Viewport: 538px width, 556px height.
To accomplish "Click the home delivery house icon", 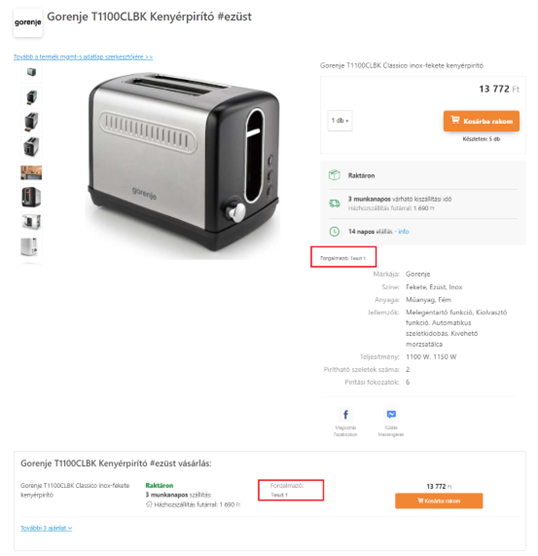I will point(149,504).
